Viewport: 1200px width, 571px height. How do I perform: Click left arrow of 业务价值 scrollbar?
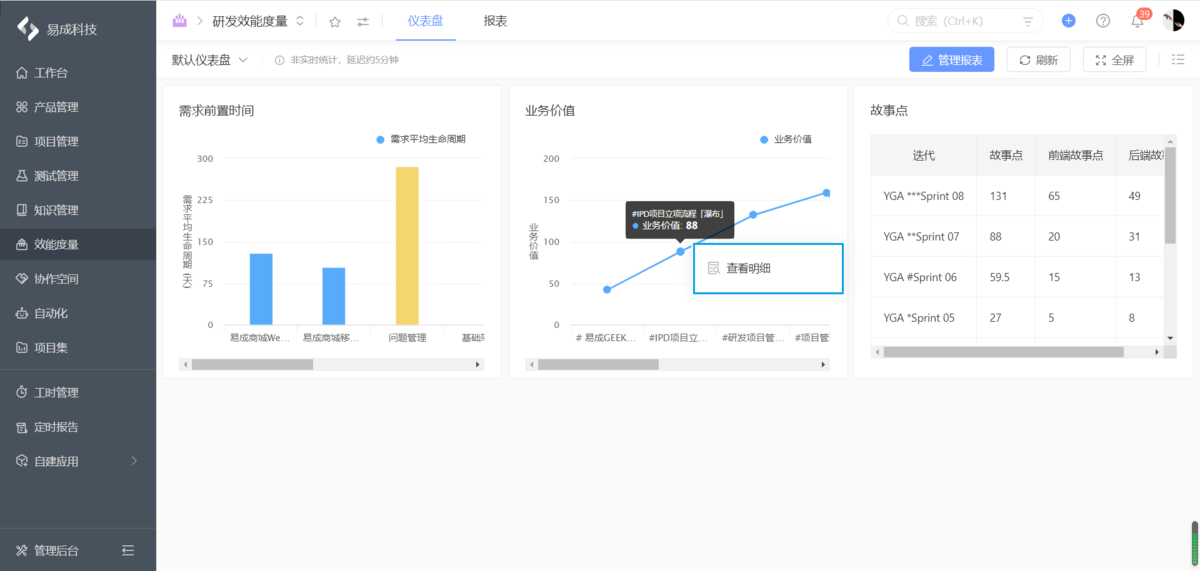532,364
